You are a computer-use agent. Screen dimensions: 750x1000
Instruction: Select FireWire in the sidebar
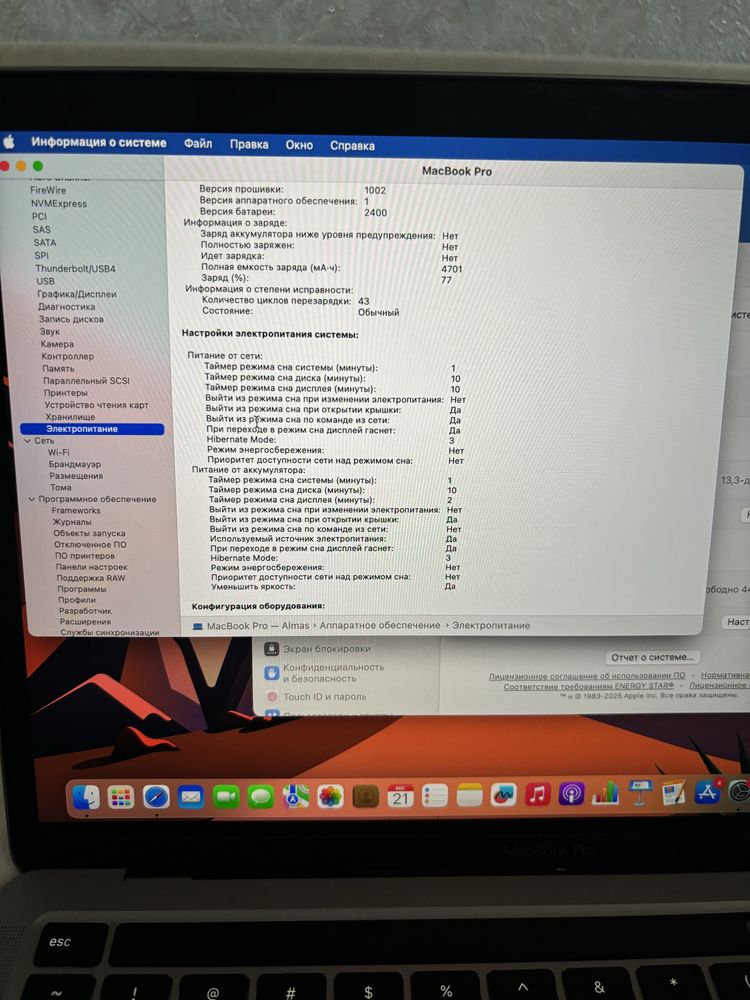[x=48, y=190]
